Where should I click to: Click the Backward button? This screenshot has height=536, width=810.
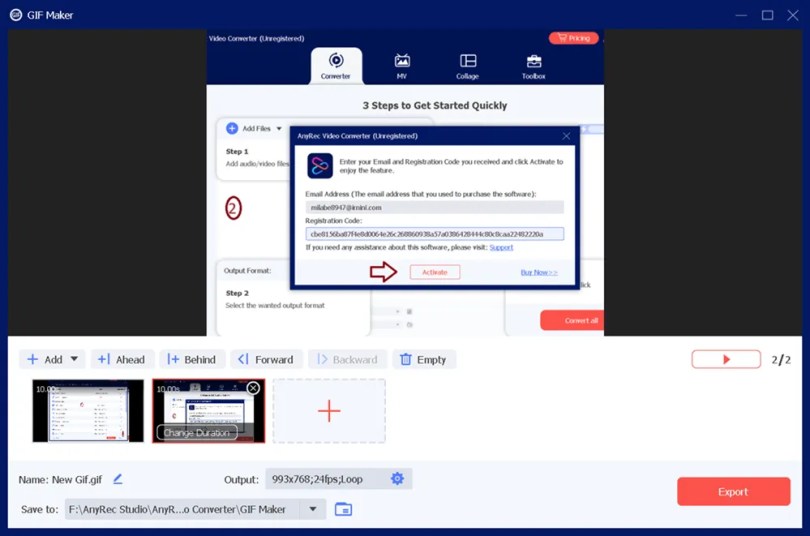(x=348, y=359)
